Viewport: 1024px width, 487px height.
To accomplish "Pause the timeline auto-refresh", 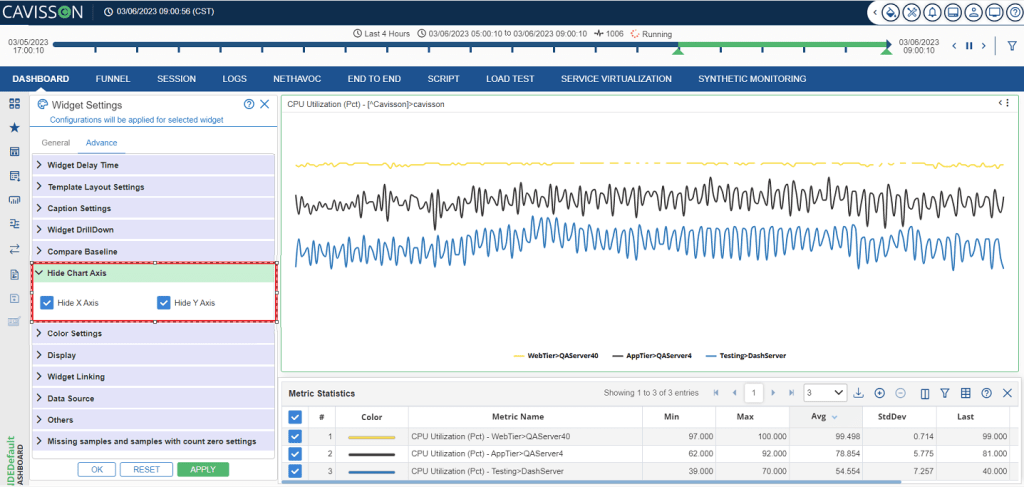I will pos(969,46).
